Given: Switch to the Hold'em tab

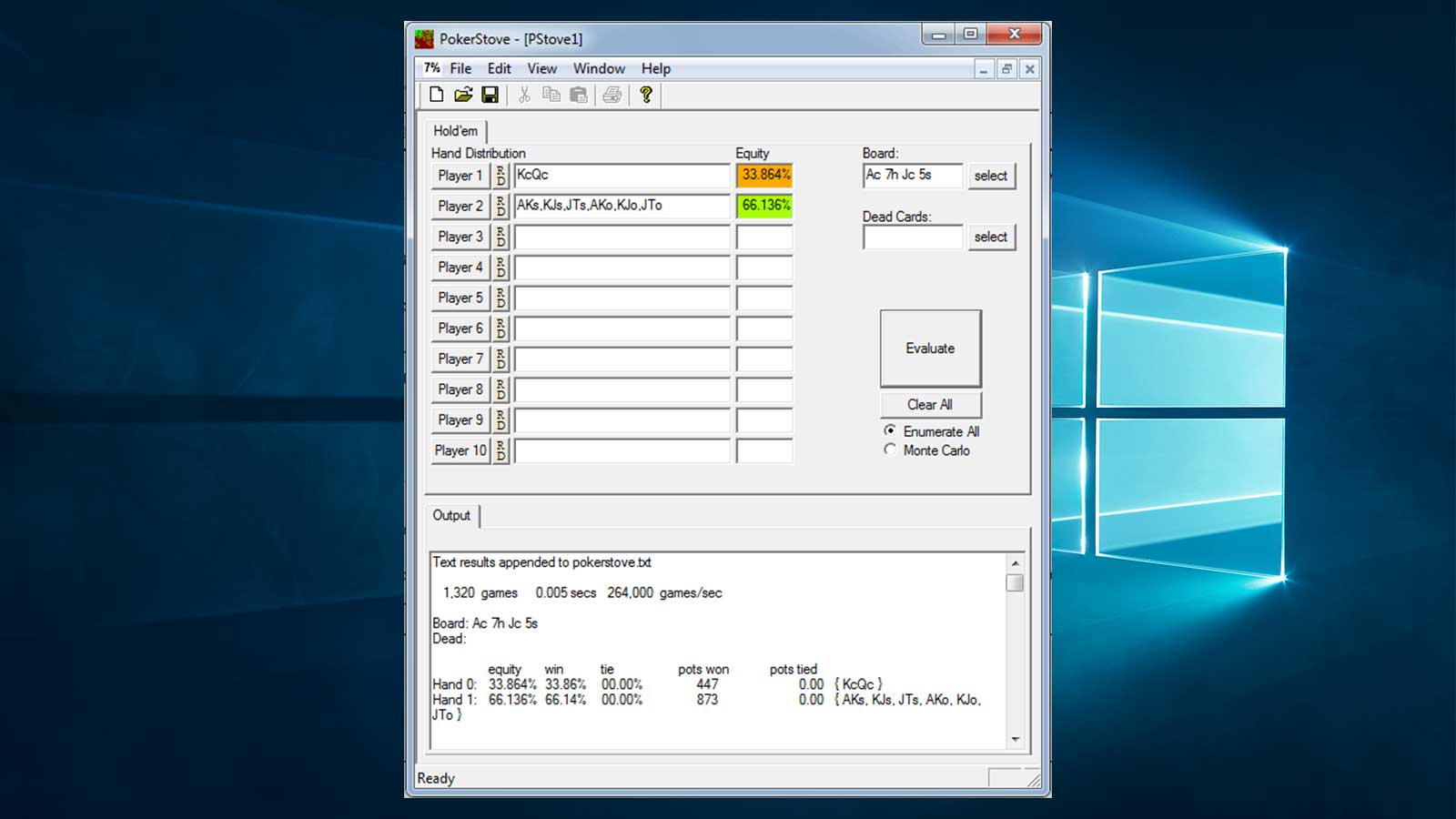Looking at the screenshot, I should point(455,131).
